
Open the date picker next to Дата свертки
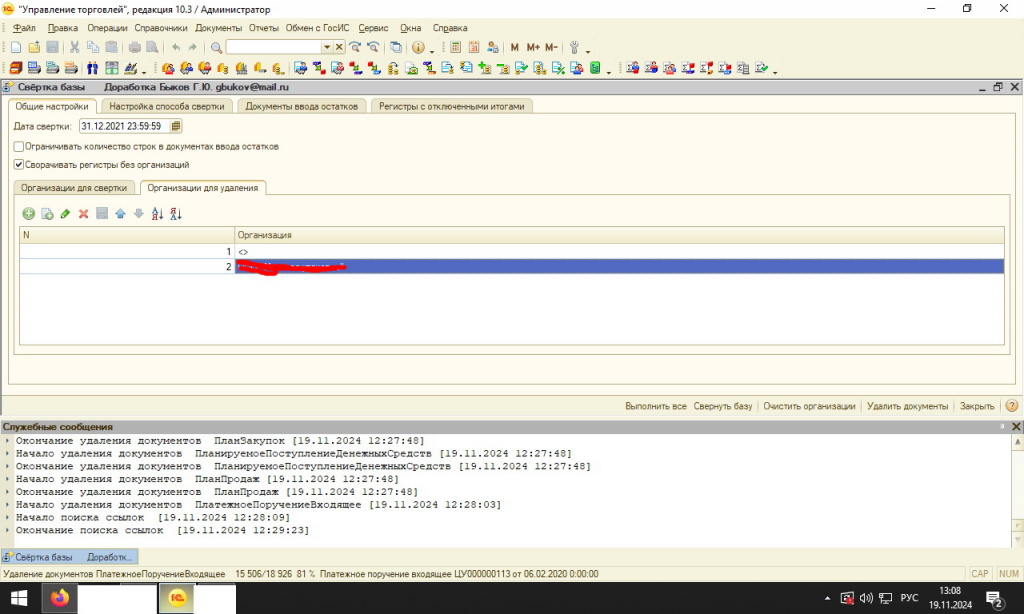coord(176,126)
